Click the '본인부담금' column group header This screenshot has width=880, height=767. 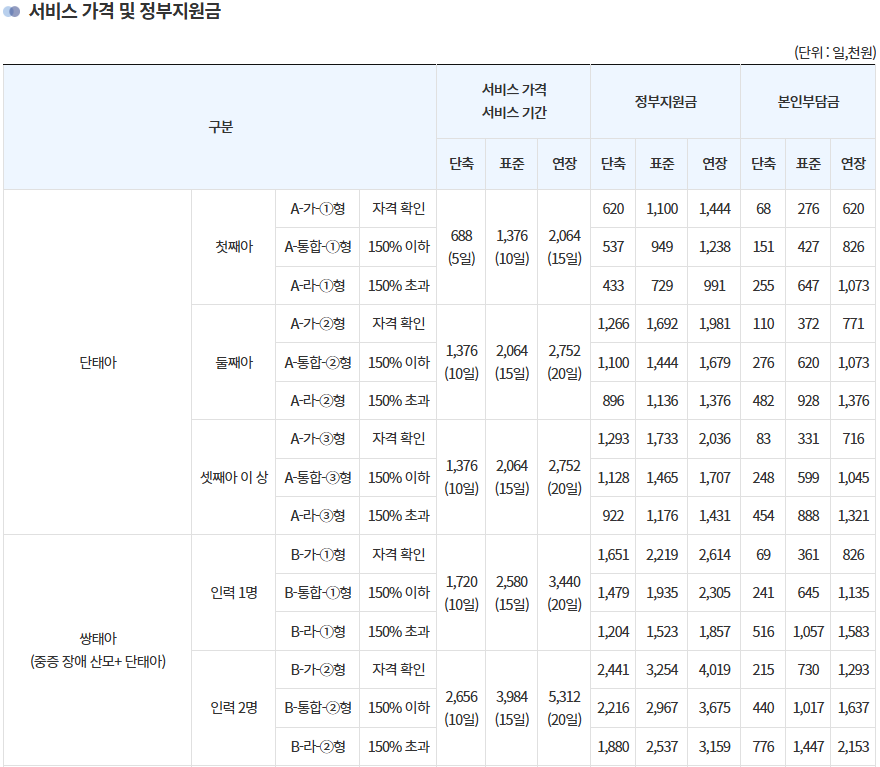click(808, 102)
